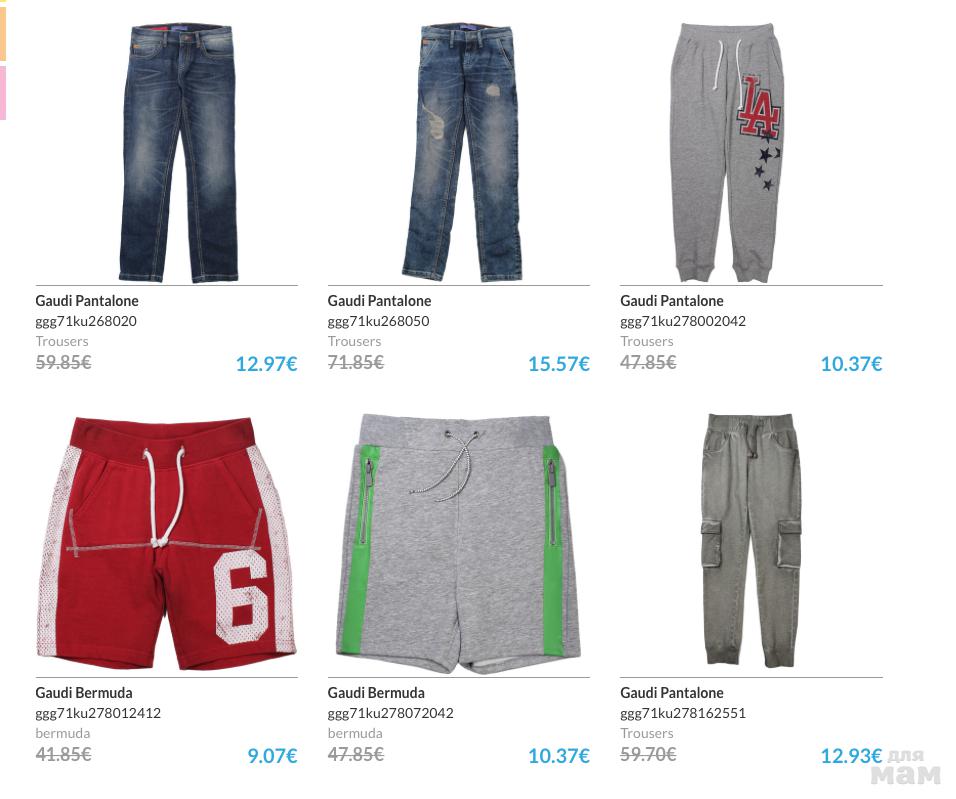The width and height of the screenshot is (956, 799).
Task: Click the Gaudi Bermuda title above ggg71ku278012412
Action: [84, 693]
